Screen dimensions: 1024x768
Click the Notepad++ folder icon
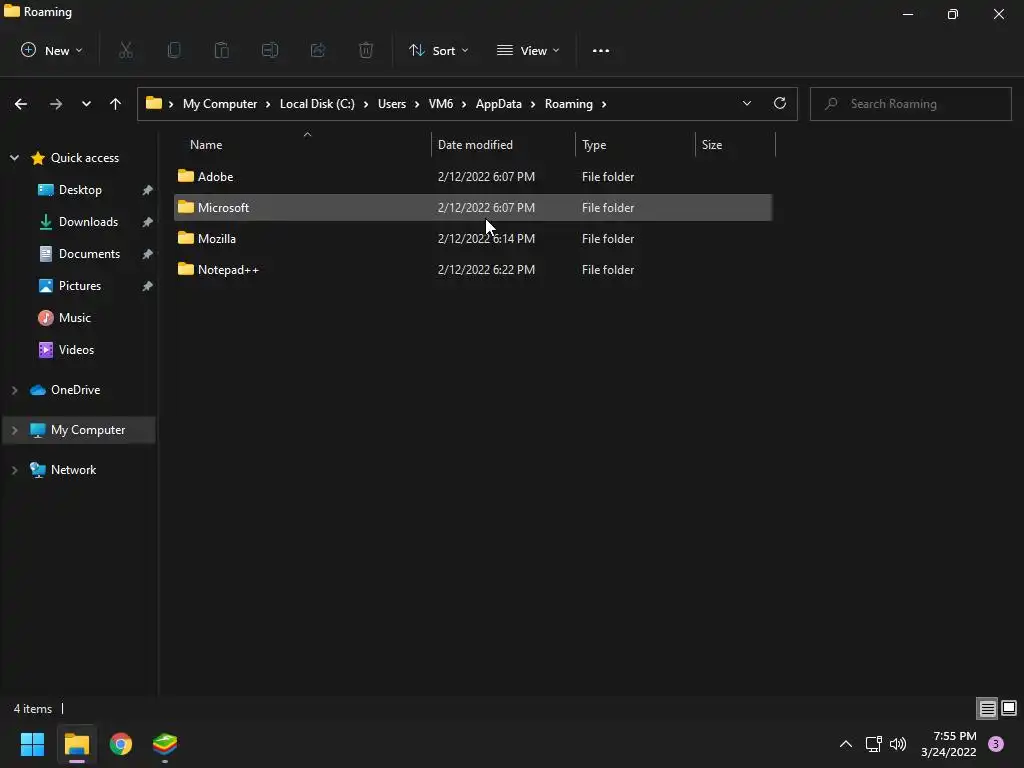tap(186, 269)
